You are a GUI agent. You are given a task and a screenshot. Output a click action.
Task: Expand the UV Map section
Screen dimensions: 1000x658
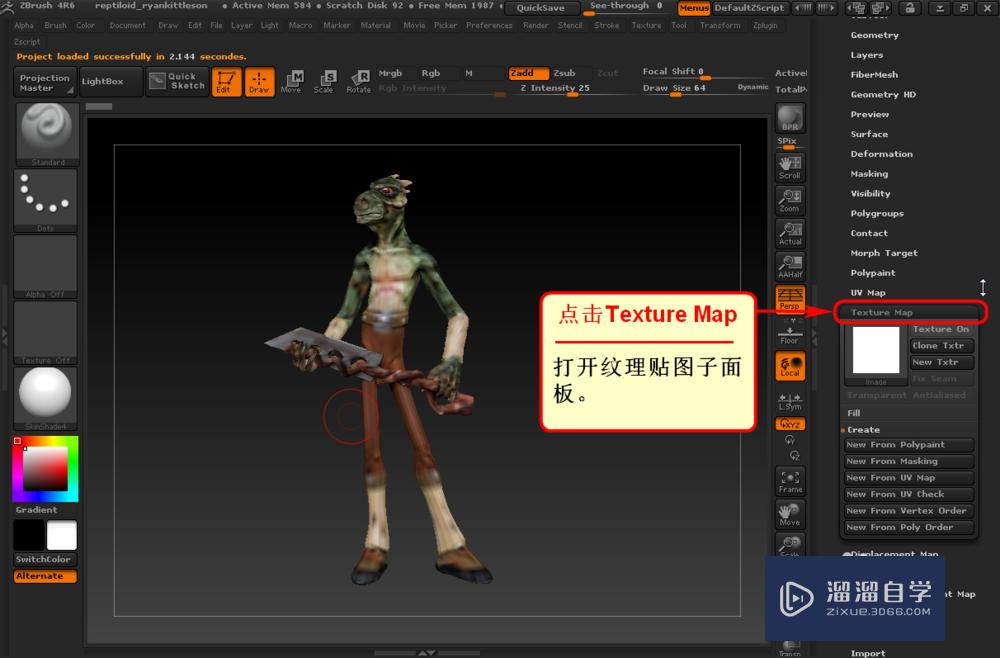click(x=868, y=292)
